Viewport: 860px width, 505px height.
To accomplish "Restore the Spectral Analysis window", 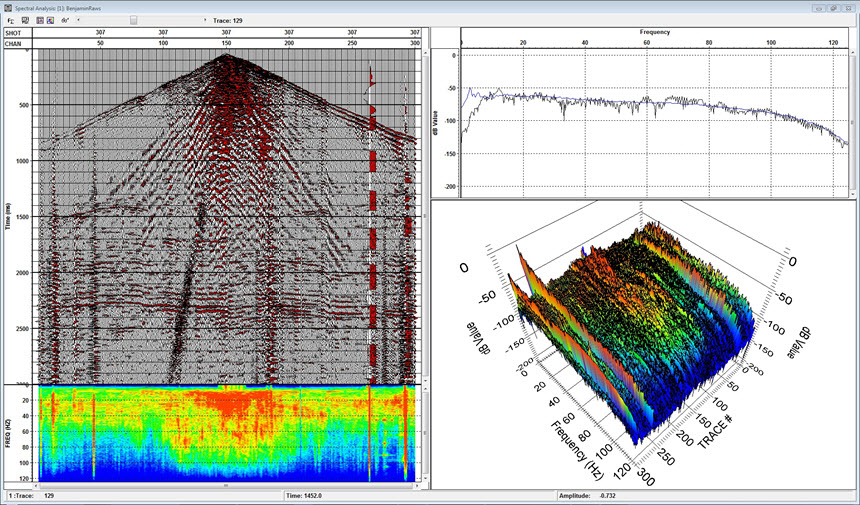I will (x=833, y=8).
